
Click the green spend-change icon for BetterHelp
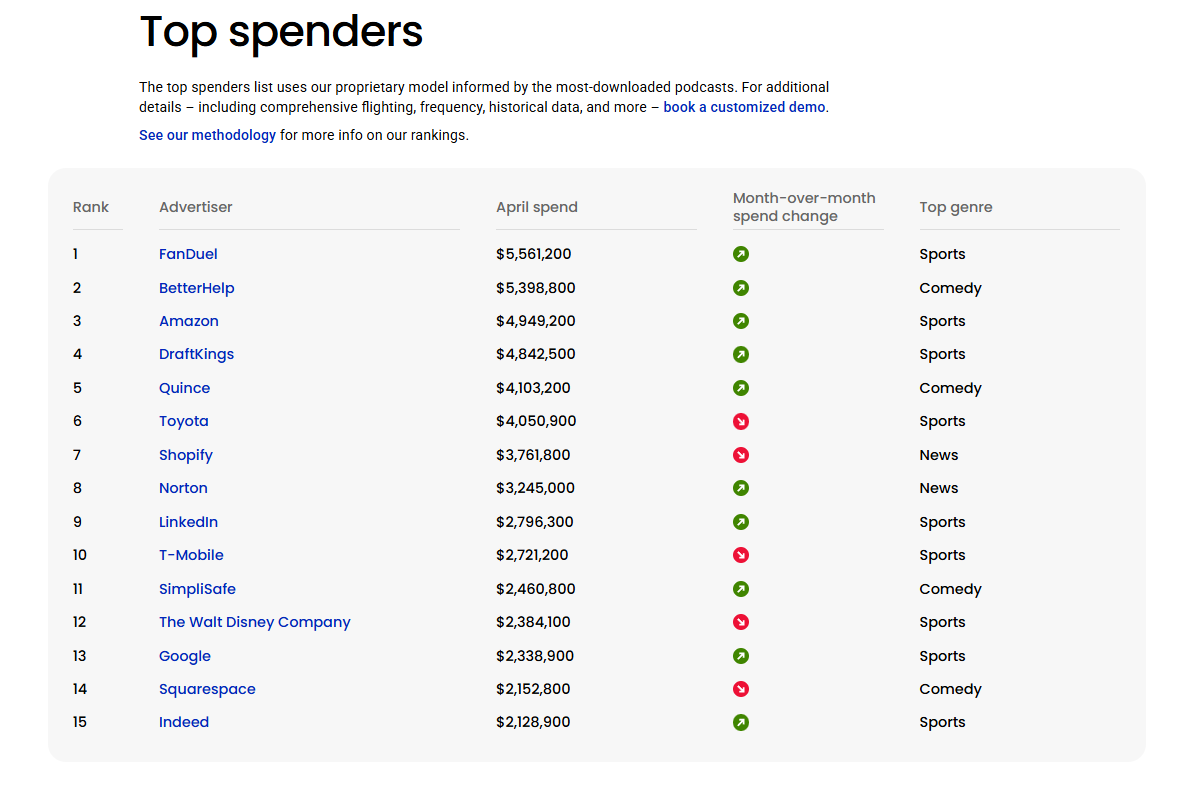(x=741, y=288)
